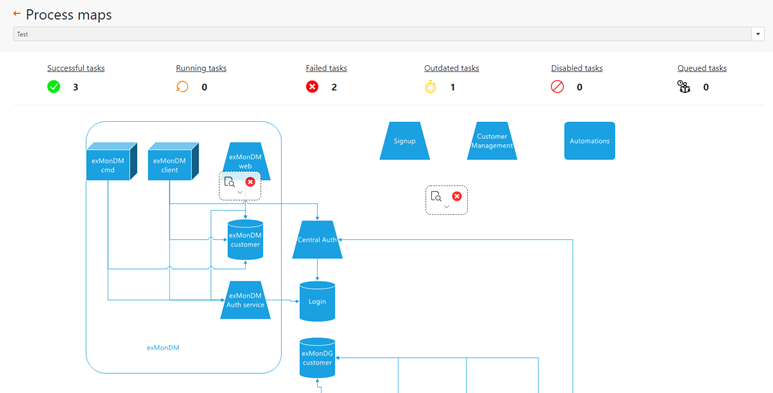Click the dropdown arrow button beside Test
Screen dimensions: 773x393
point(758,34)
